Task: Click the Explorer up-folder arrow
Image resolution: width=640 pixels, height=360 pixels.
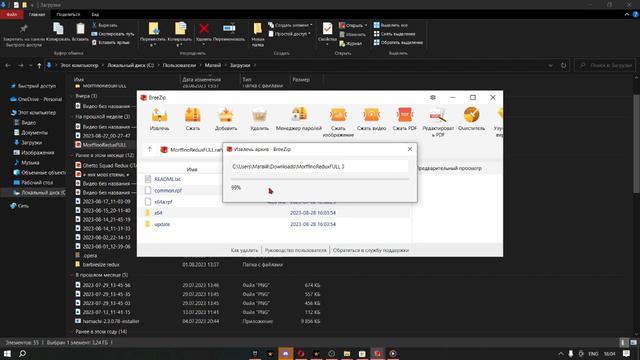Action: click(39, 65)
